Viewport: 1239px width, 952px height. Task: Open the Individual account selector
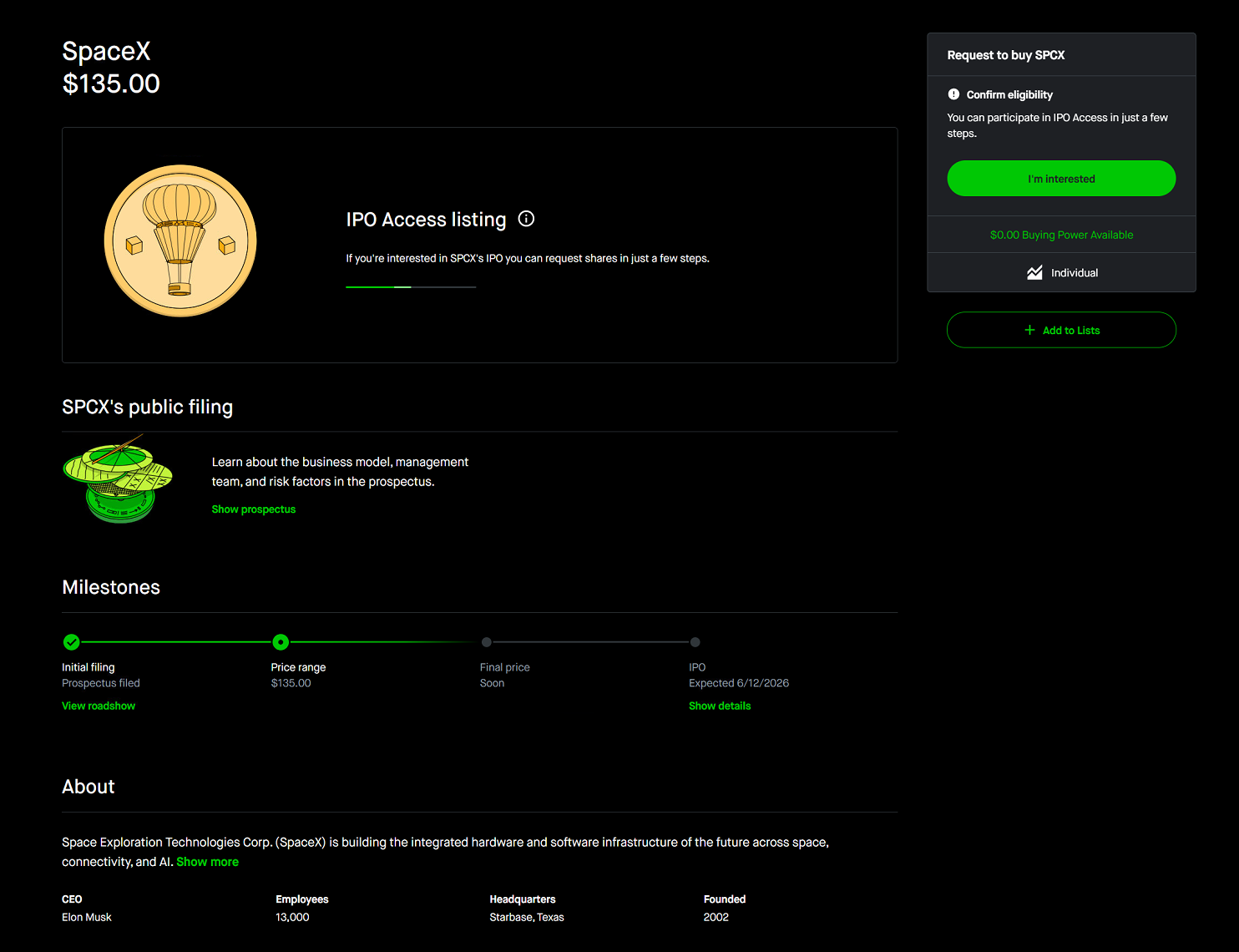coord(1061,273)
